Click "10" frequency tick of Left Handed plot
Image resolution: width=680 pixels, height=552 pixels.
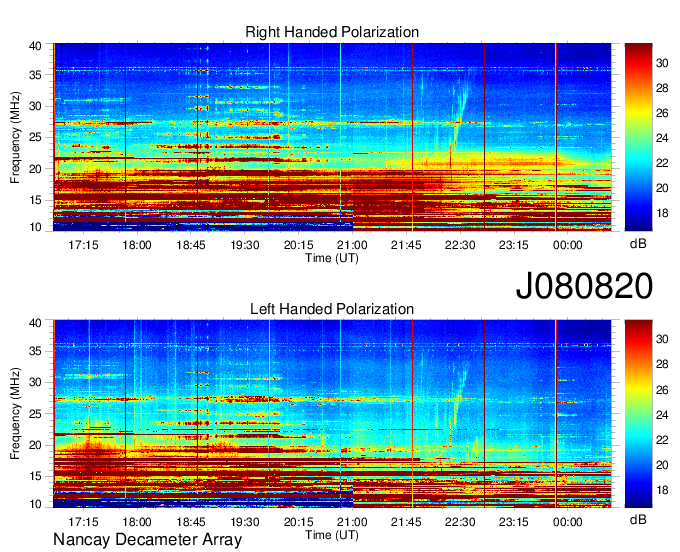pyautogui.click(x=35, y=504)
